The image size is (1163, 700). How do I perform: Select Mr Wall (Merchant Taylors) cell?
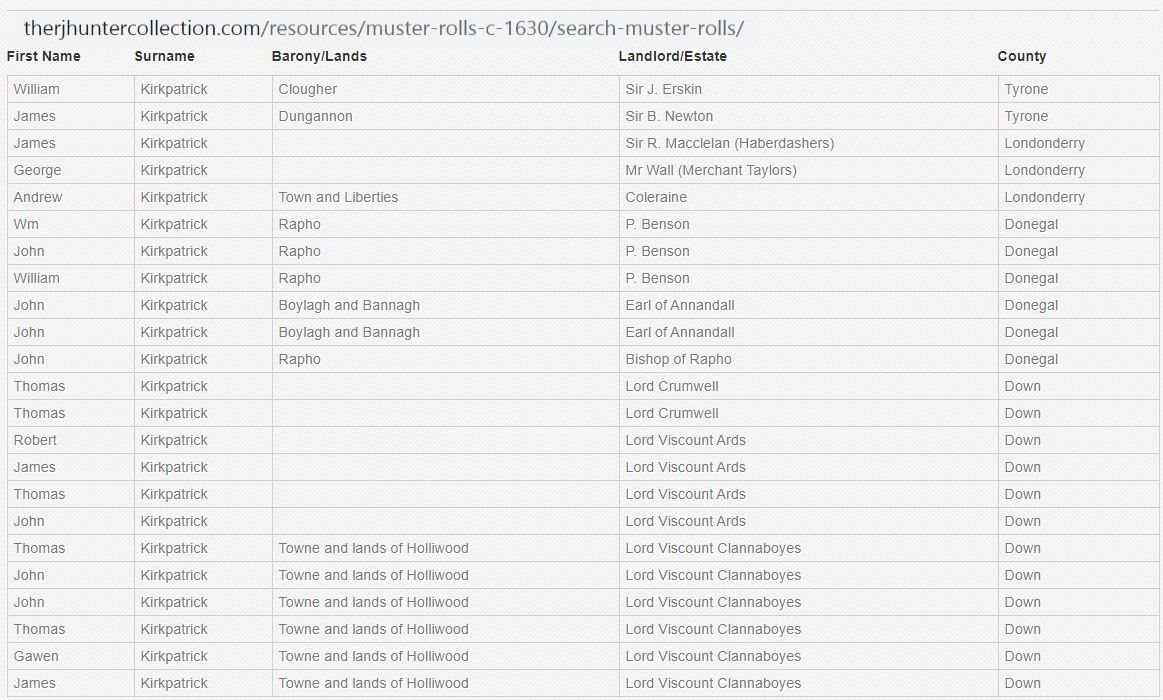pos(711,170)
